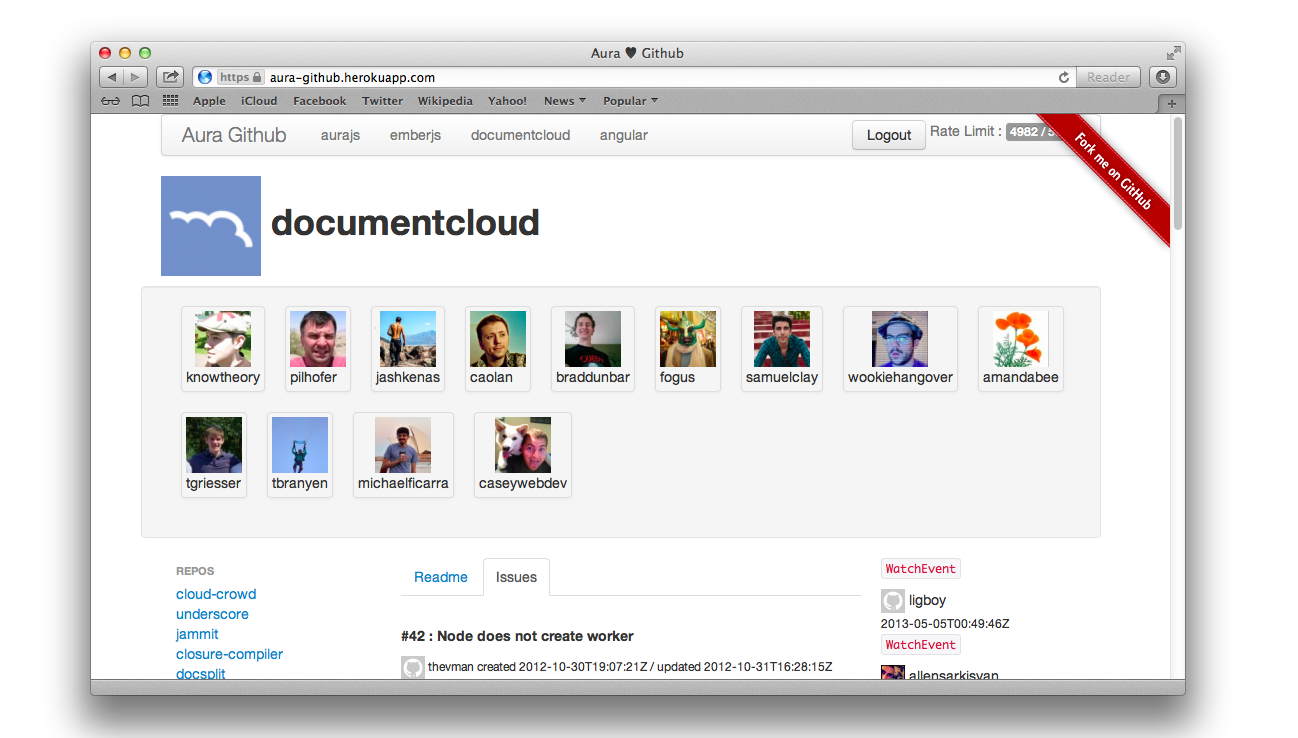Viewport: 1298px width, 738px height.
Task: Open the Bookmarks book icon
Action: (141, 101)
